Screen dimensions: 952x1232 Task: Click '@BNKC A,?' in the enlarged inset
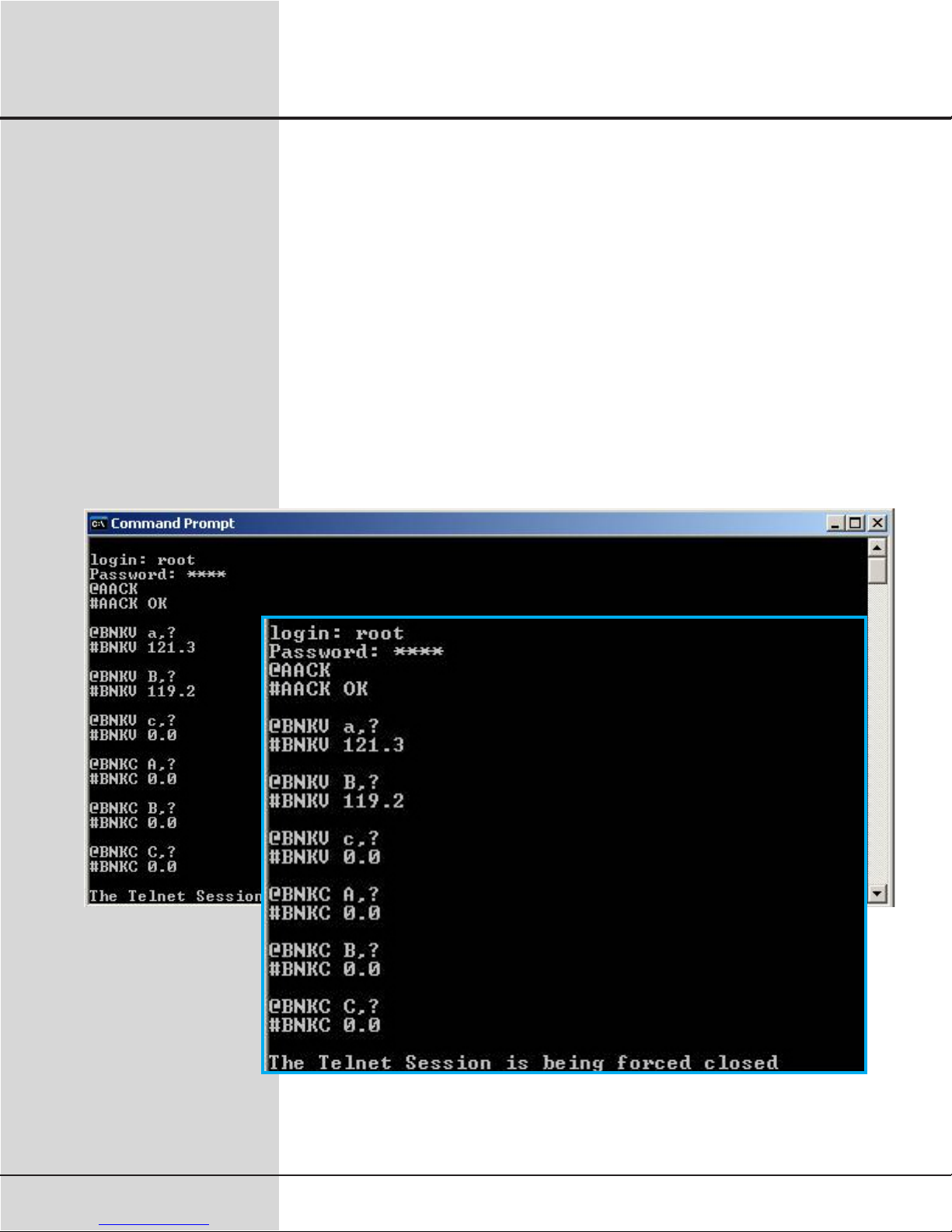click(x=324, y=895)
